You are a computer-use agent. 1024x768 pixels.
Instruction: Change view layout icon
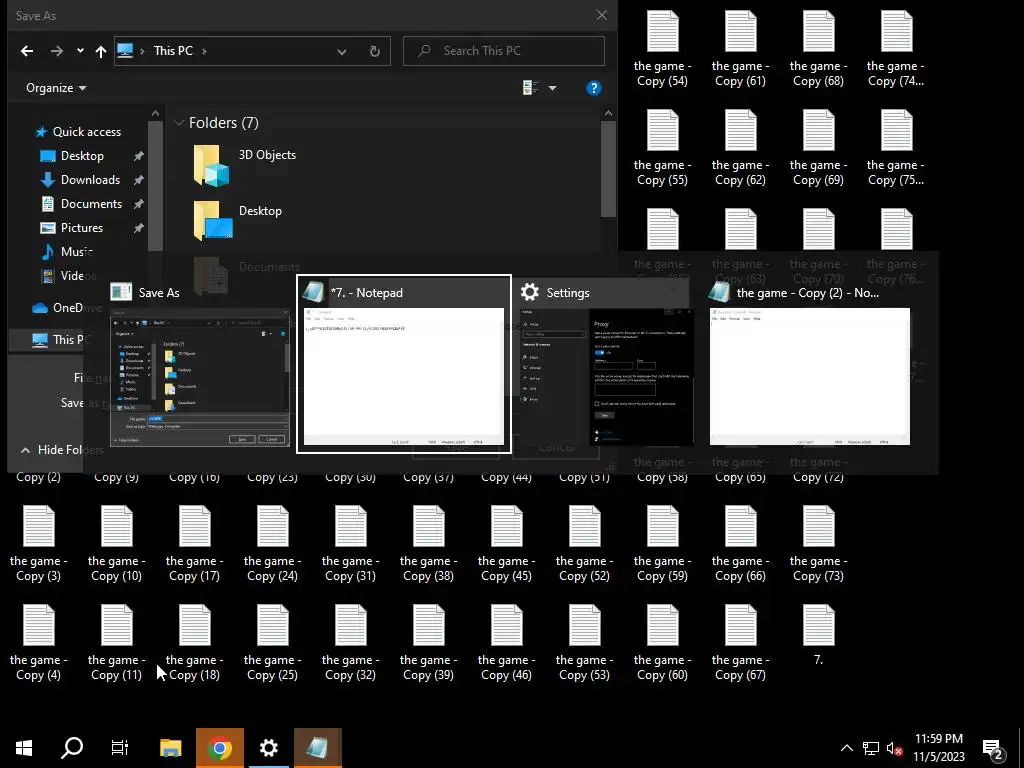[530, 88]
